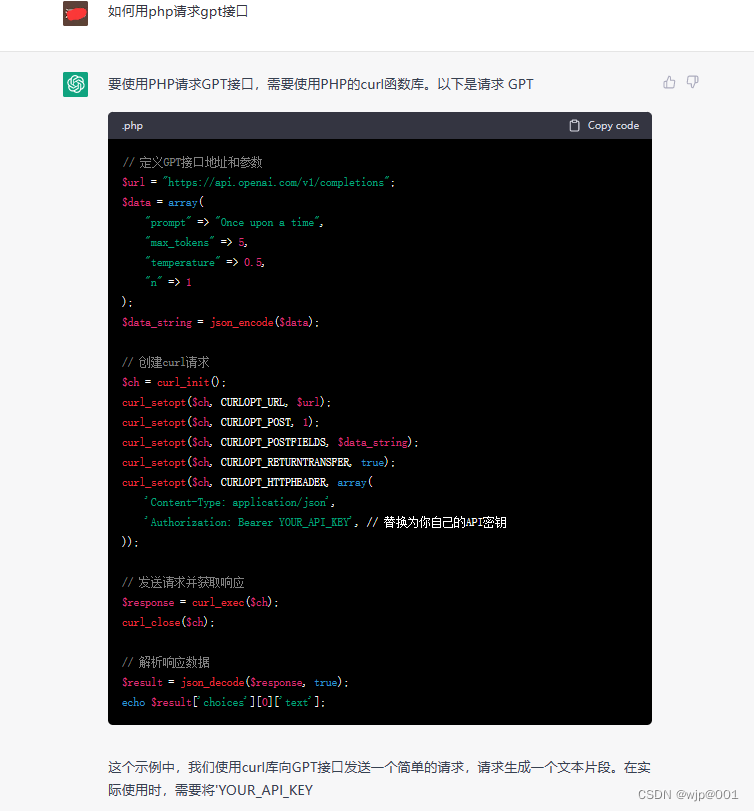
Task: Click the json_decode($response, true) line
Action: coord(235,682)
